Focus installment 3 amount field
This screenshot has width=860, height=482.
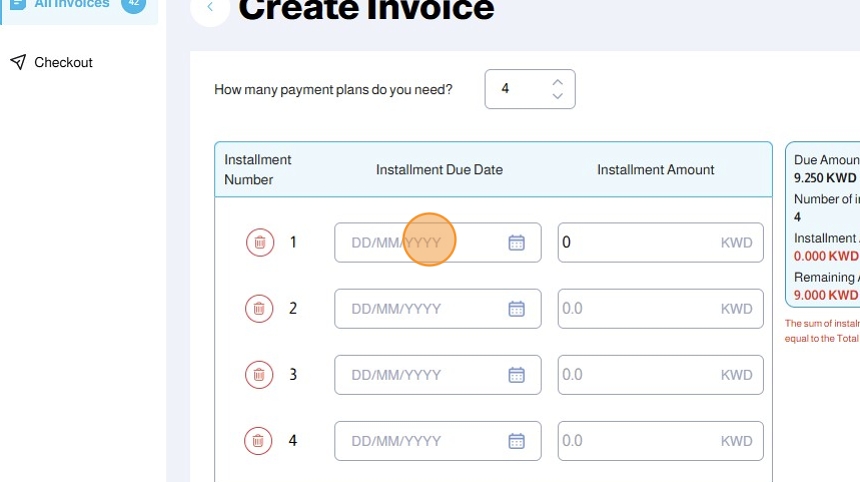pos(638,375)
